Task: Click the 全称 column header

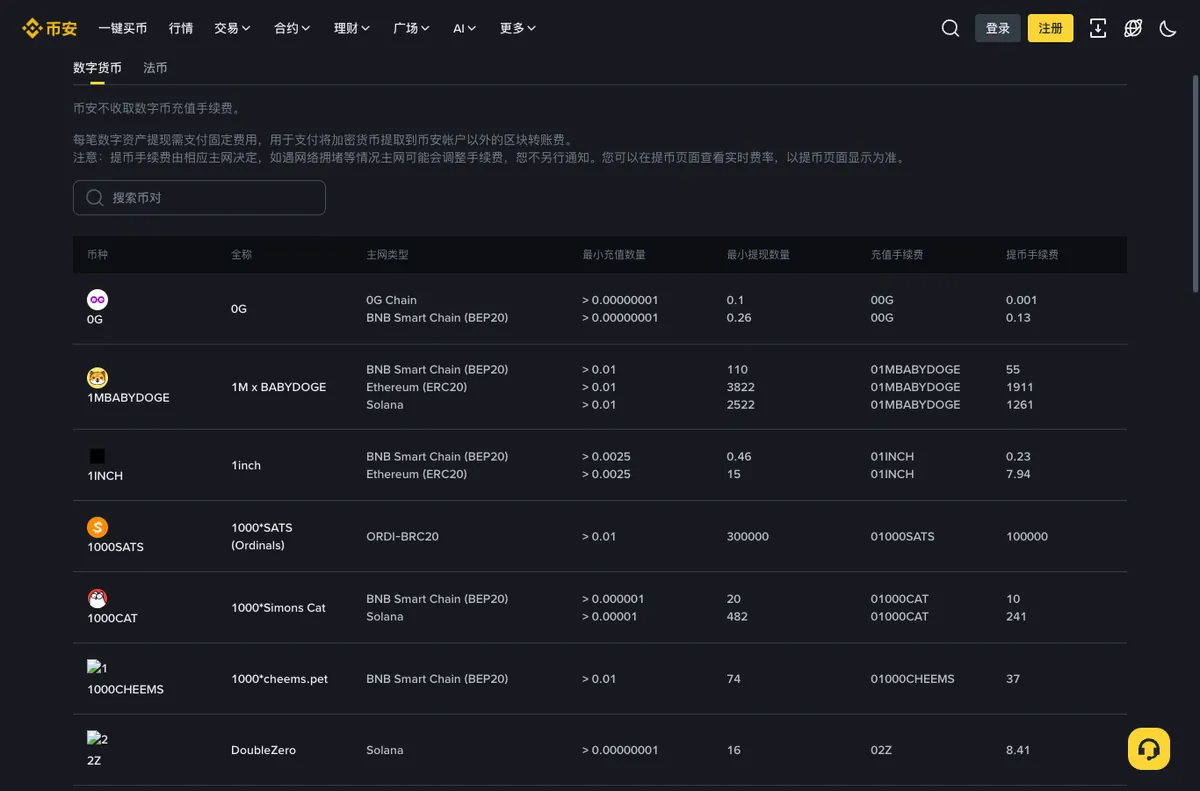Action: coord(241,255)
